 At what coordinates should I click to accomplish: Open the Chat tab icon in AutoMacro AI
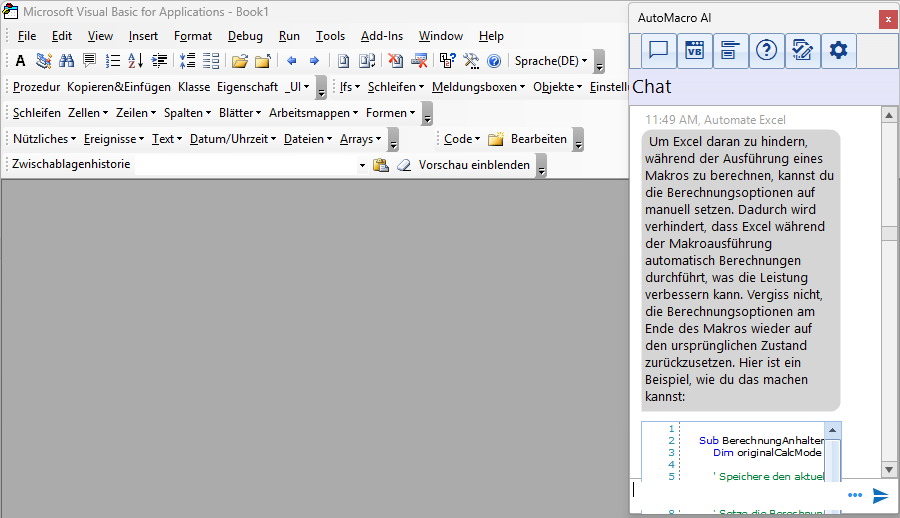pyautogui.click(x=657, y=51)
